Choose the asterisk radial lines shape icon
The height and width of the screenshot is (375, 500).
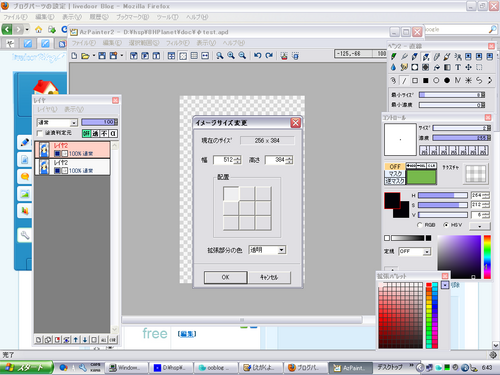(468, 80)
